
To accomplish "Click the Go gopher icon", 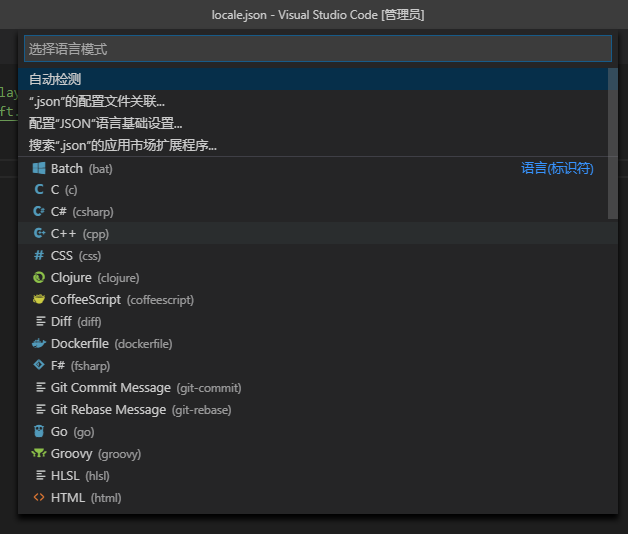I will [39, 431].
